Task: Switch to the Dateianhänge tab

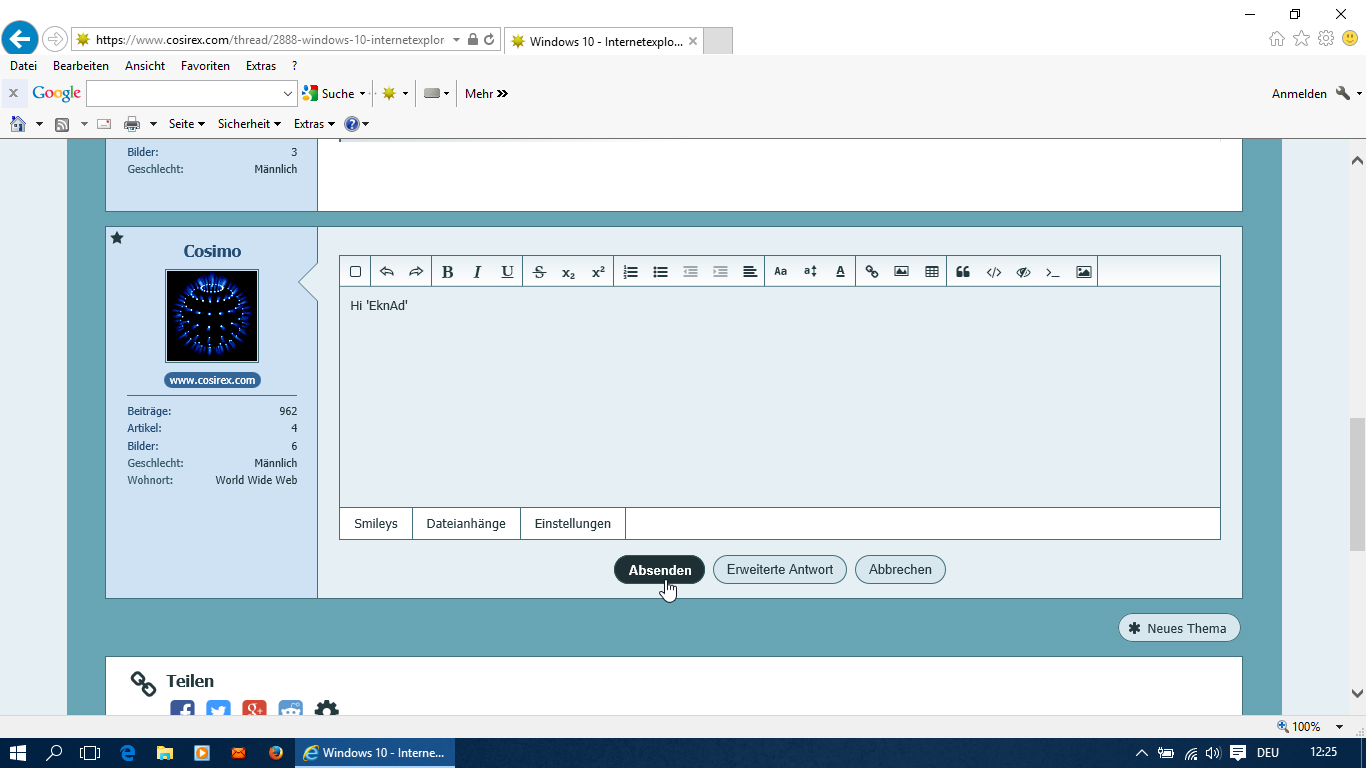Action: pos(466,524)
